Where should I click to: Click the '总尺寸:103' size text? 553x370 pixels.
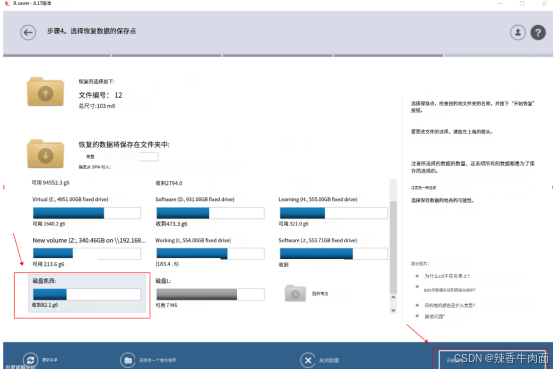coord(97,106)
